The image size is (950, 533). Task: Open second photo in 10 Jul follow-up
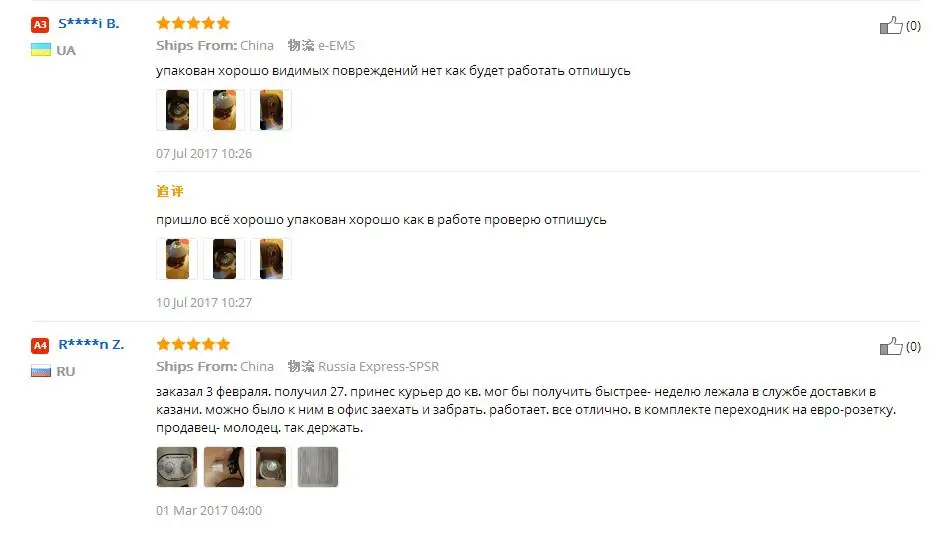(224, 259)
